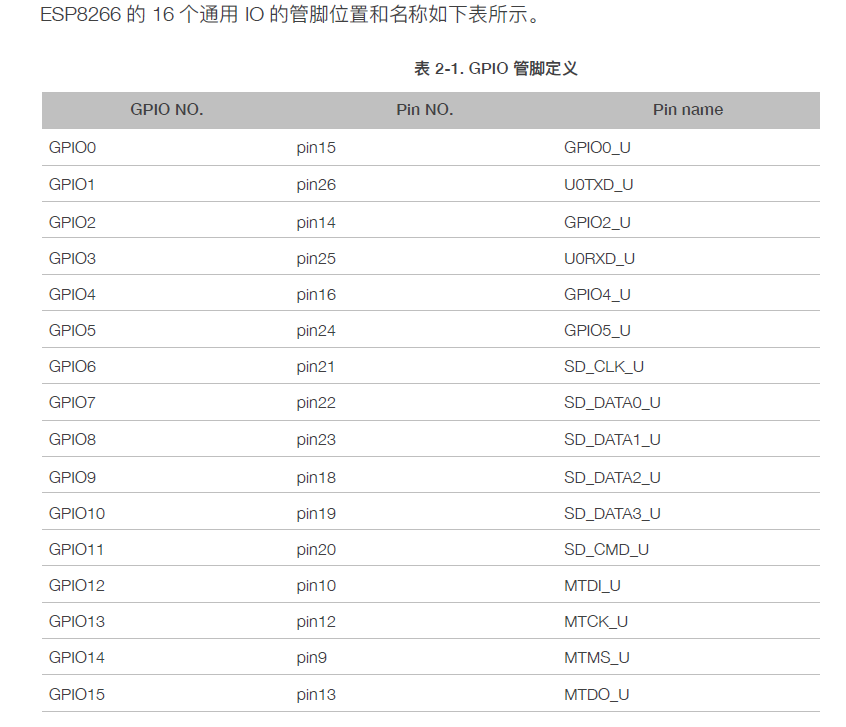Image resolution: width=846 pixels, height=727 pixels.
Task: Click the intro sentence starting with ESP8266
Action: (x=290, y=14)
